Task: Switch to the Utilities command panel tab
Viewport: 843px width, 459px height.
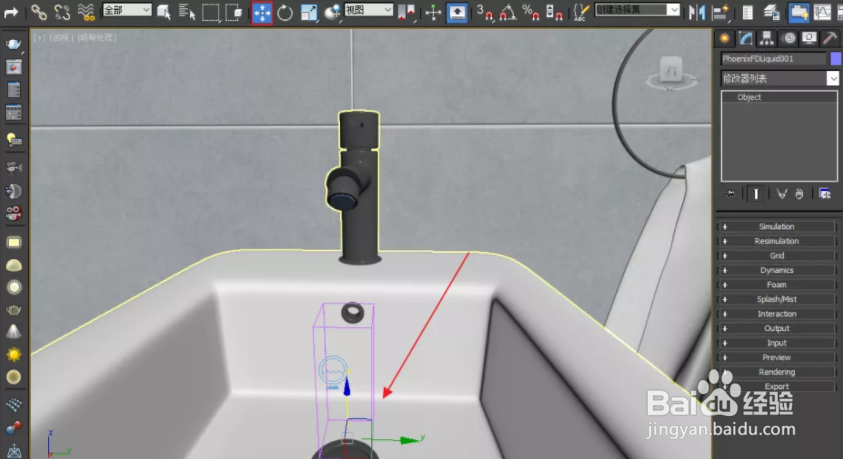Action: (x=830, y=38)
